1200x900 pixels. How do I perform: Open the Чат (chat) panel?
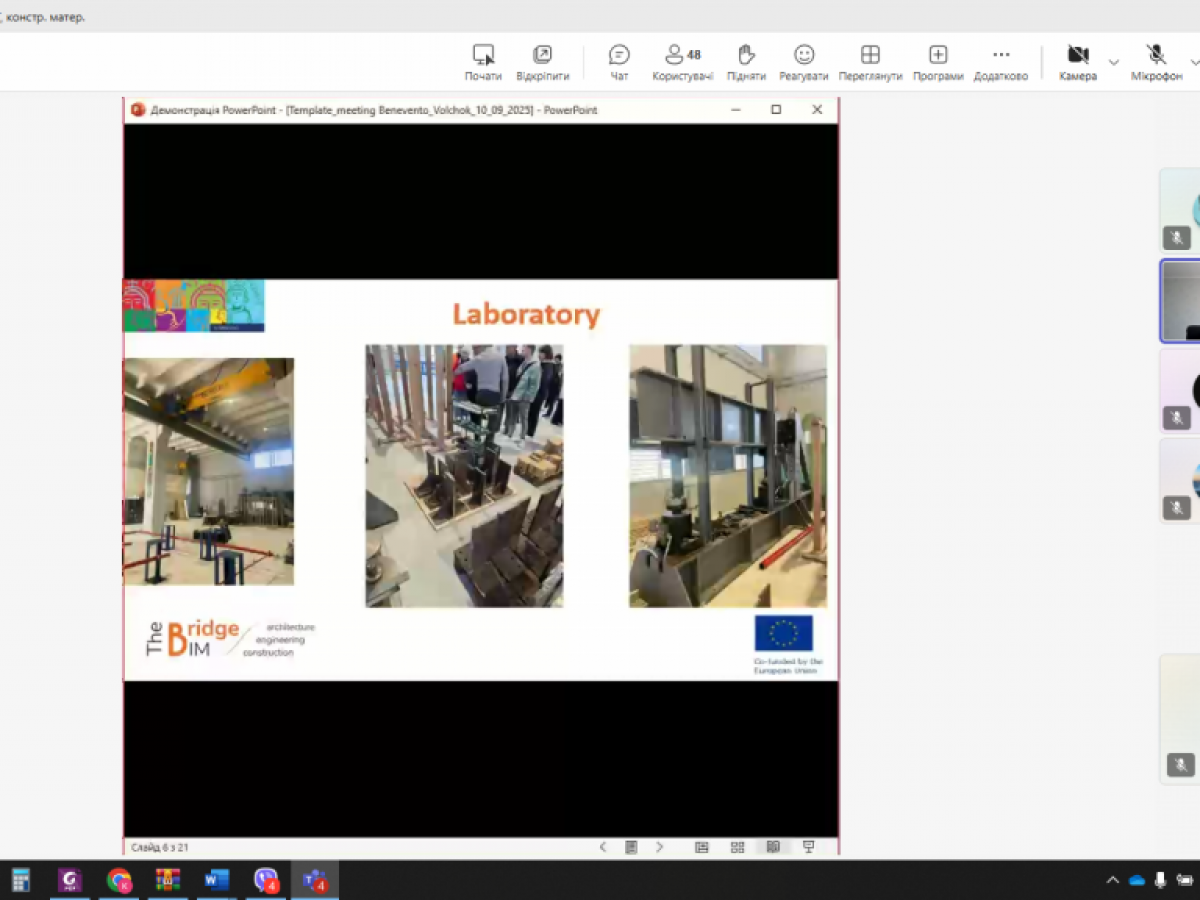(x=619, y=62)
